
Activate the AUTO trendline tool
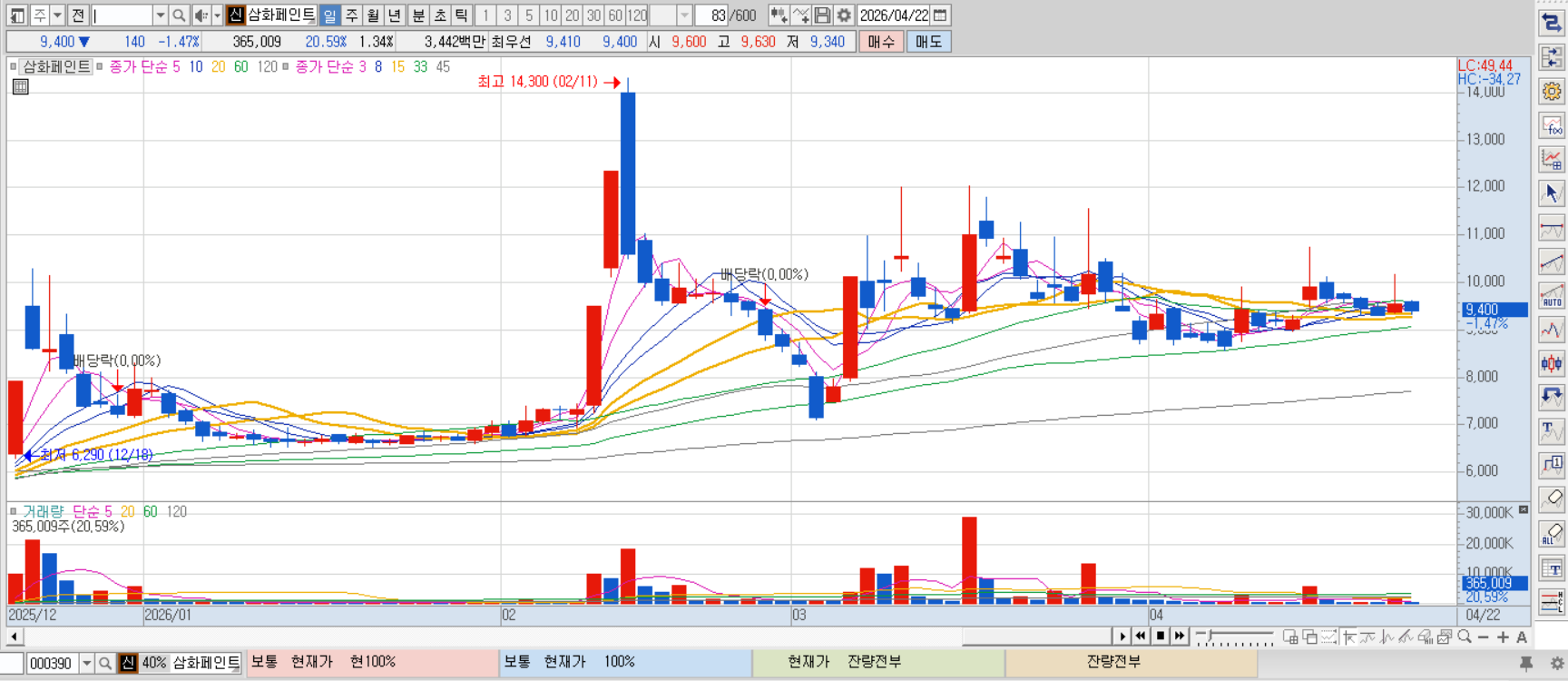[x=1552, y=296]
